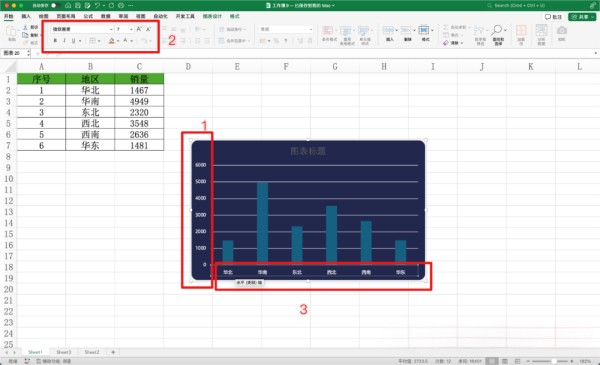Open the 插入 ribbon tab
This screenshot has width=600, height=365.
coord(26,16)
